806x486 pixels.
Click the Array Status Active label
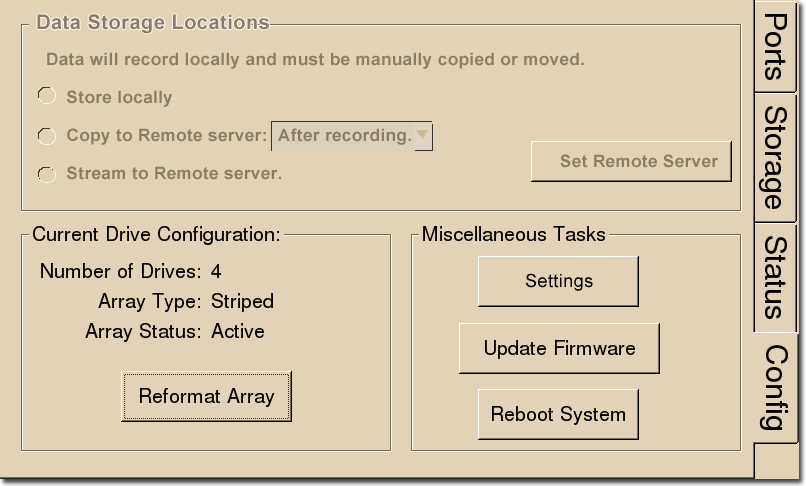(237, 332)
